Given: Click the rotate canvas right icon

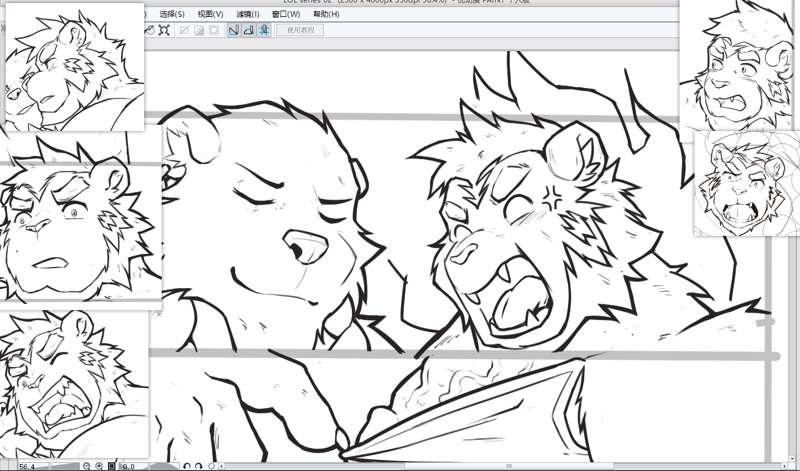Looking at the screenshot, I should coord(198,466).
